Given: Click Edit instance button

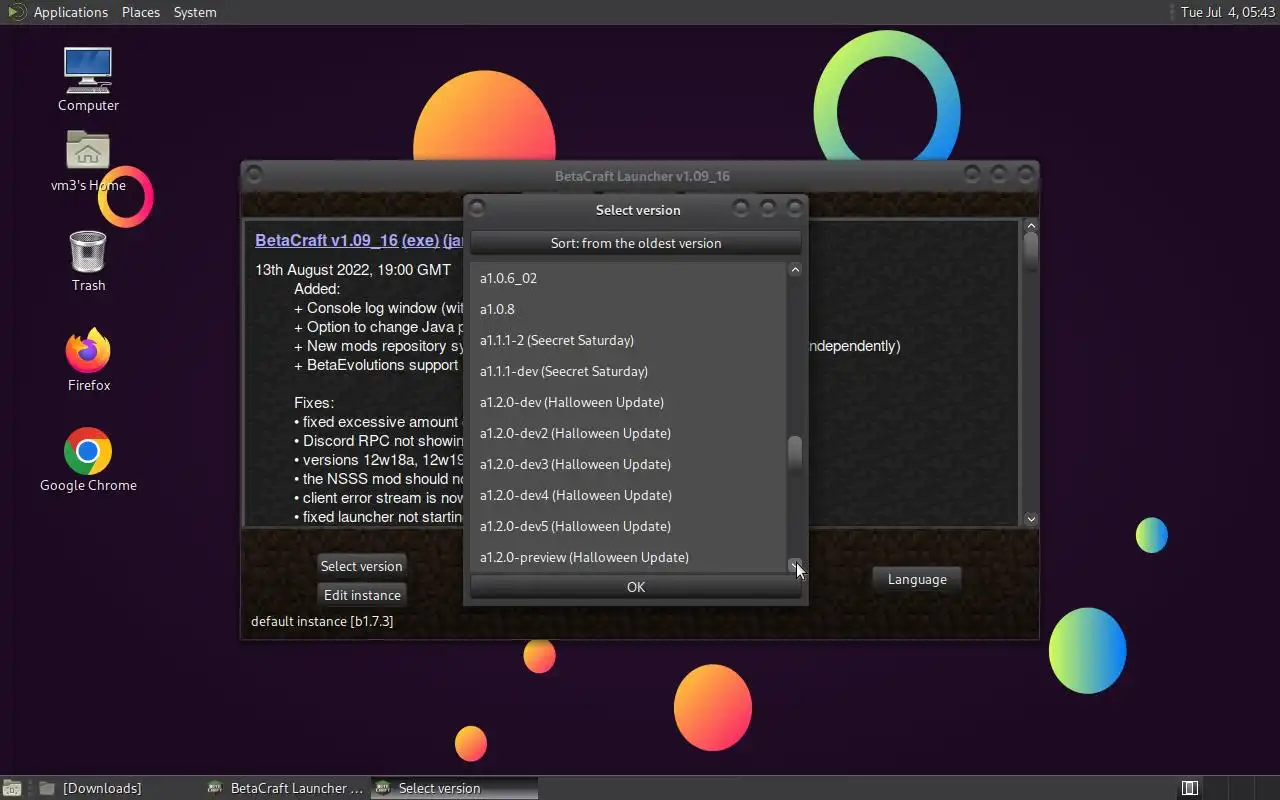Looking at the screenshot, I should (361, 595).
